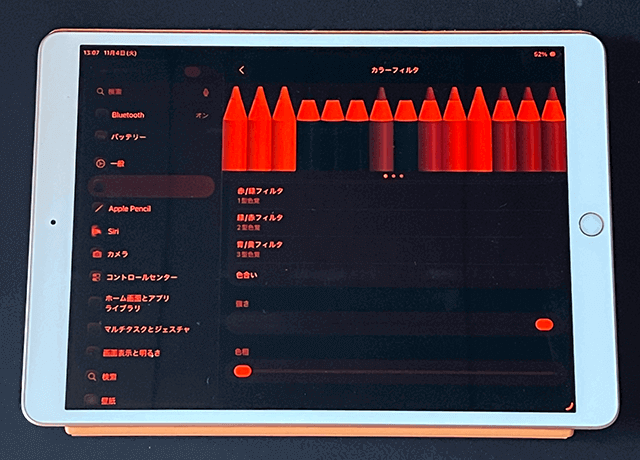Viewport: 640px width, 460px height.
Task: Open マルチタスクとジェスチャ settings
Action: point(149,329)
